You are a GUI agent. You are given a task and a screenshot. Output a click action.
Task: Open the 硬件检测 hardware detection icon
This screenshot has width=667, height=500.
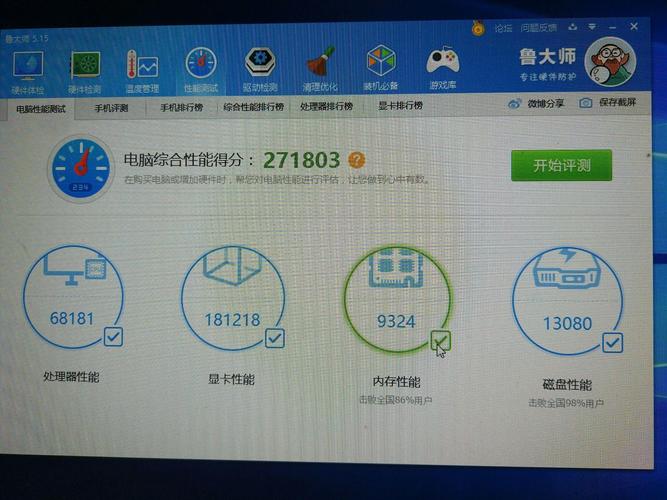[x=85, y=71]
